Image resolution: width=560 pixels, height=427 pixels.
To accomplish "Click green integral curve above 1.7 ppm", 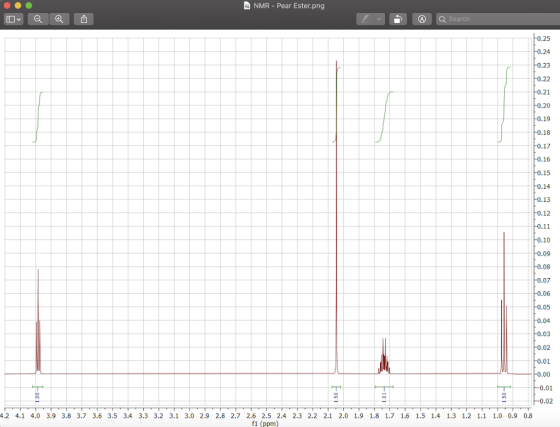I will click(384, 117).
